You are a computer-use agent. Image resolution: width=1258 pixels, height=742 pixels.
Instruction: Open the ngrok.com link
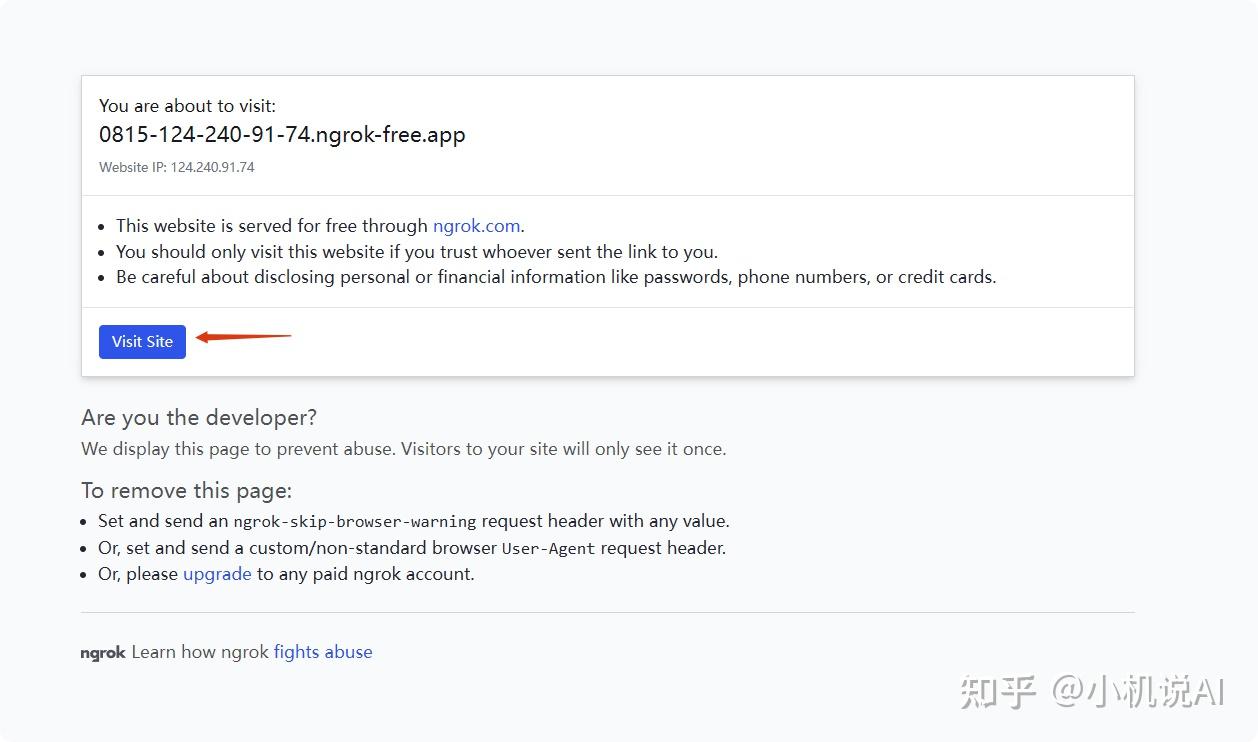(476, 226)
